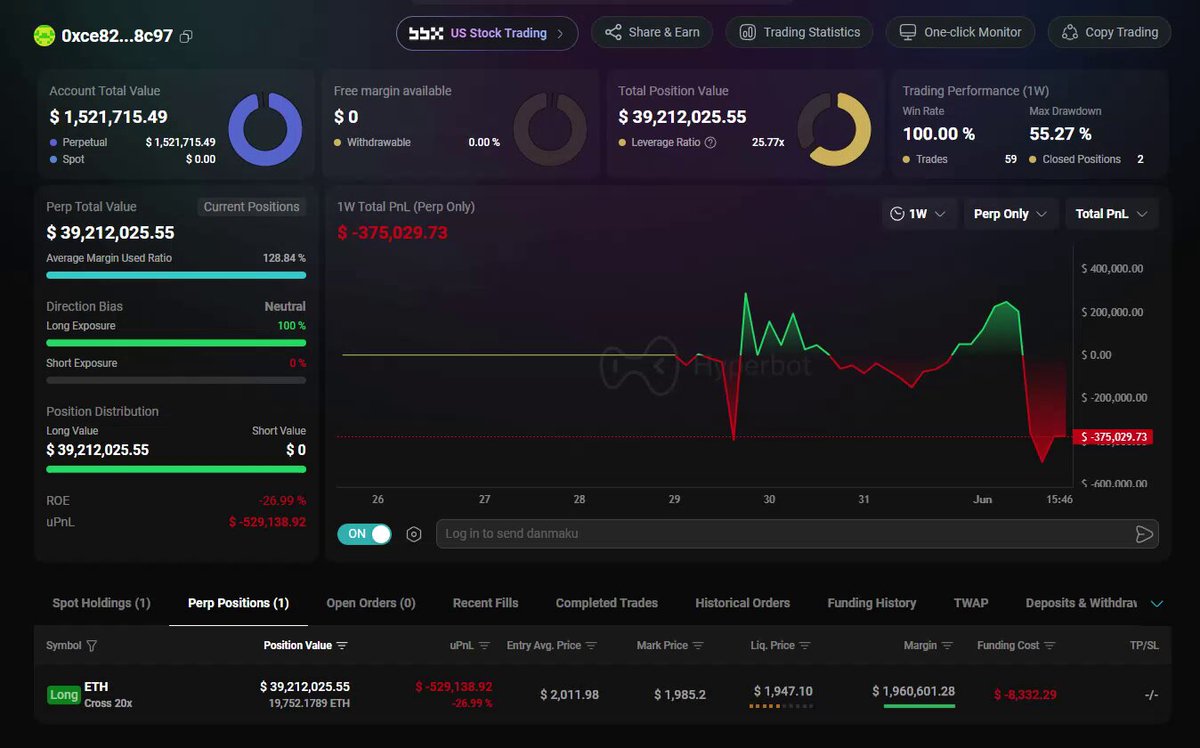Open TWAP tab
1200x748 pixels.
point(971,603)
